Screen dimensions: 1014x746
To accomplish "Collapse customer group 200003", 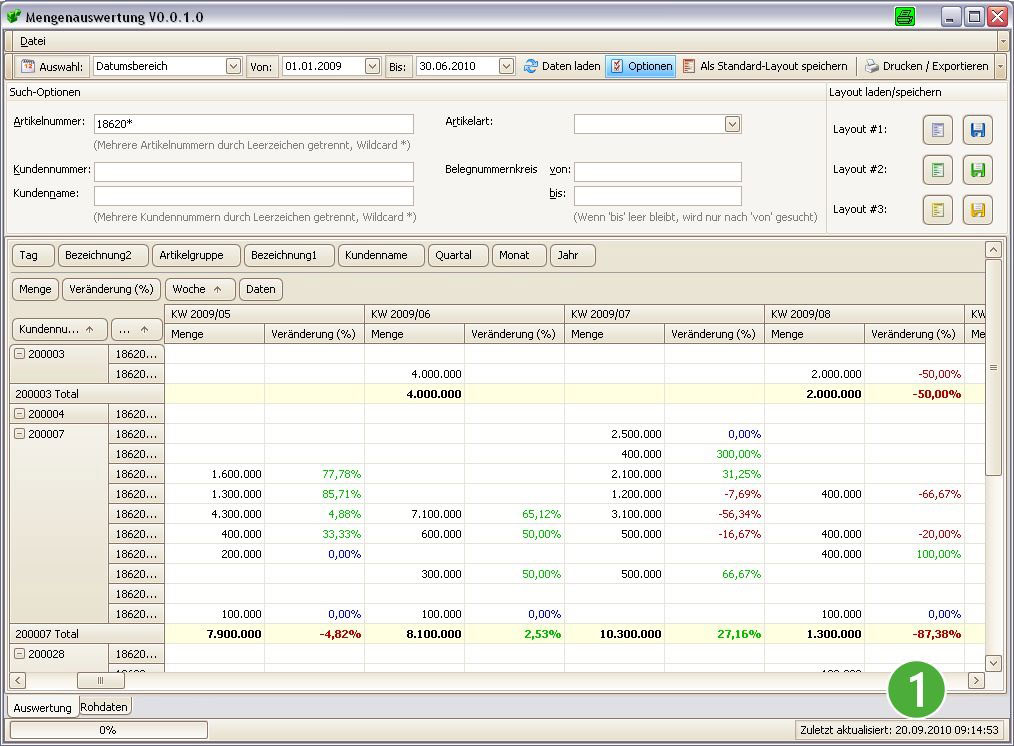I will point(19,354).
